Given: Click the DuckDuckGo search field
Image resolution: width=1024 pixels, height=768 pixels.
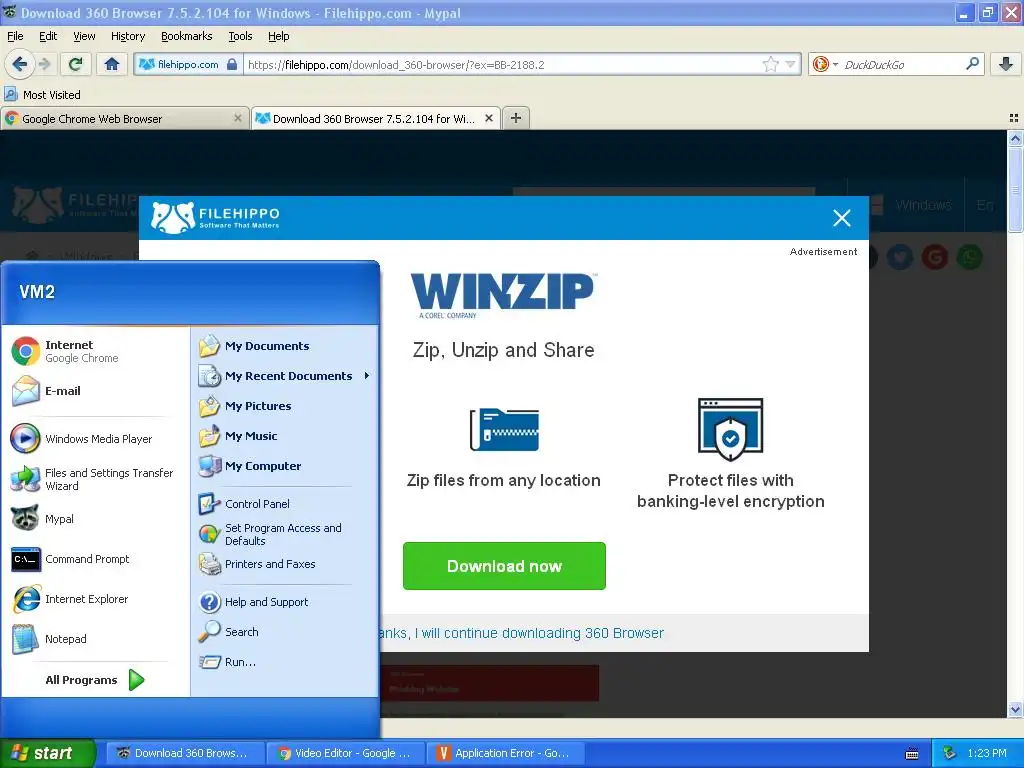Looking at the screenshot, I should coord(901,64).
